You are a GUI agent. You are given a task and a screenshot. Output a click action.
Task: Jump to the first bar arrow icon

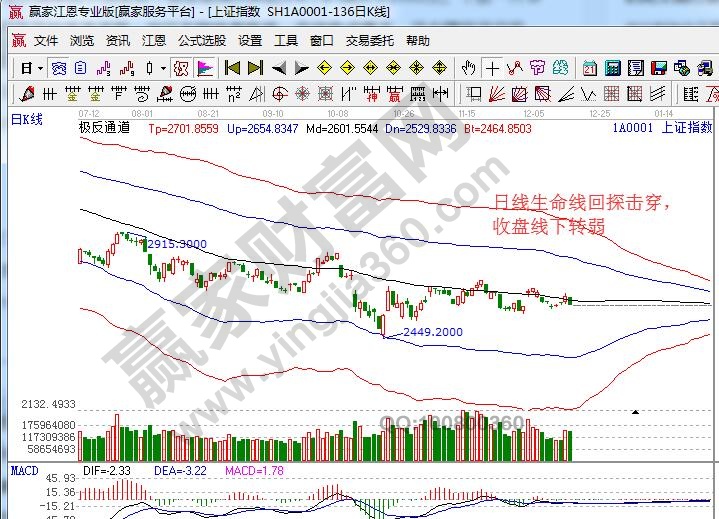tap(232, 68)
